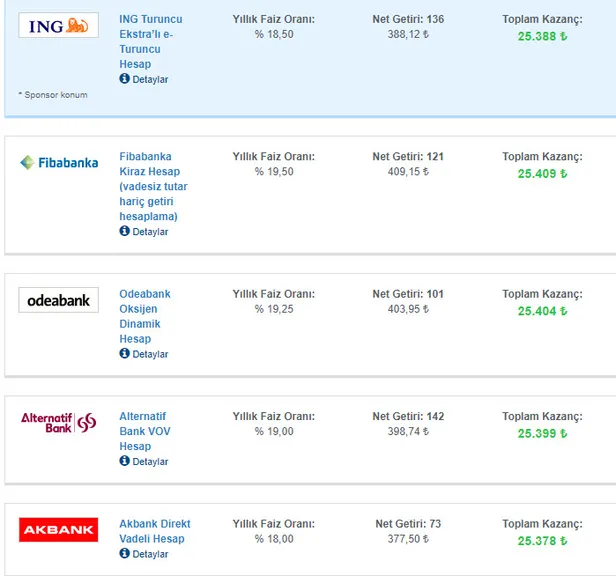Click the Odeabank logo

[x=58, y=300]
